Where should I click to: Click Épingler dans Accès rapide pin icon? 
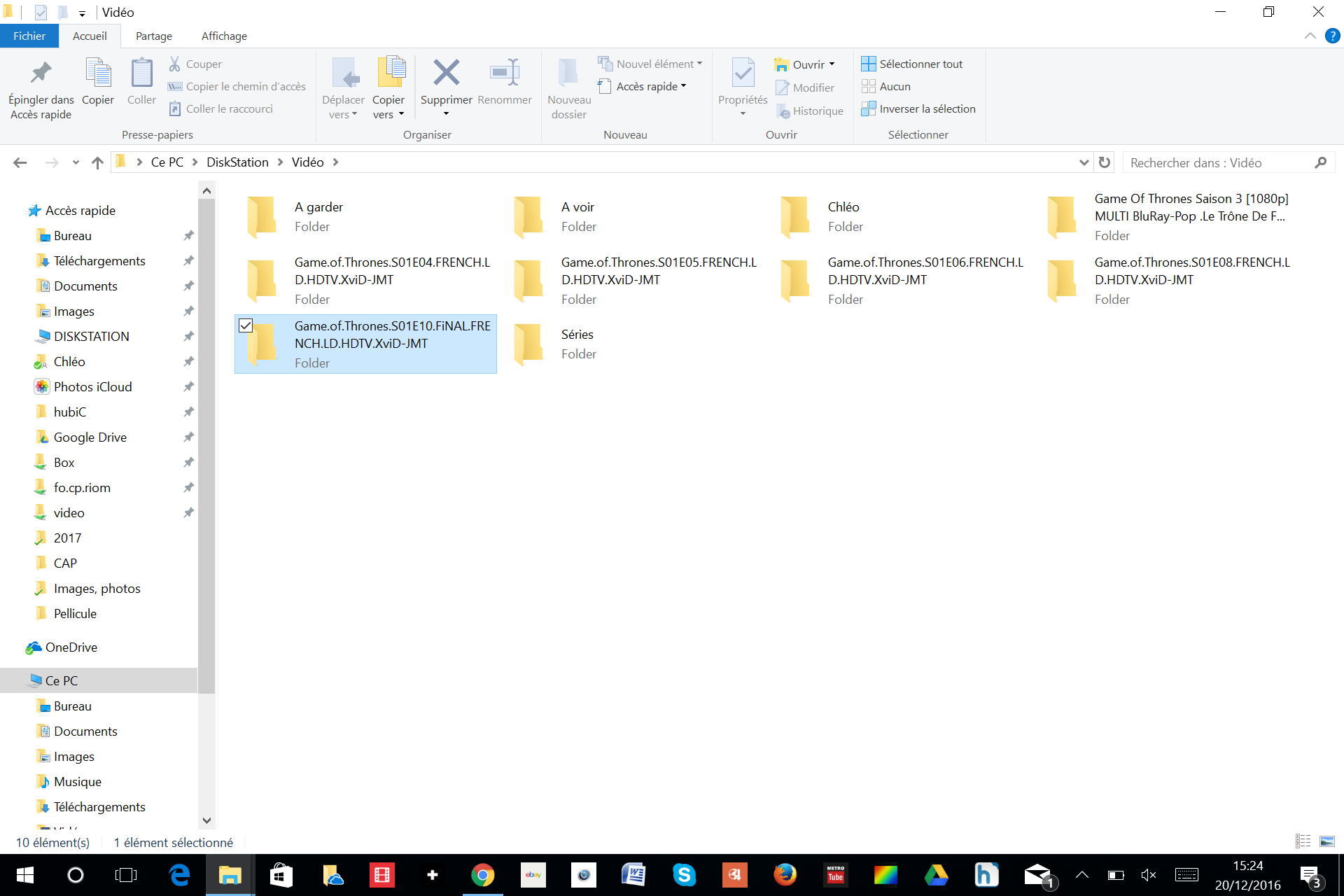pos(41,73)
